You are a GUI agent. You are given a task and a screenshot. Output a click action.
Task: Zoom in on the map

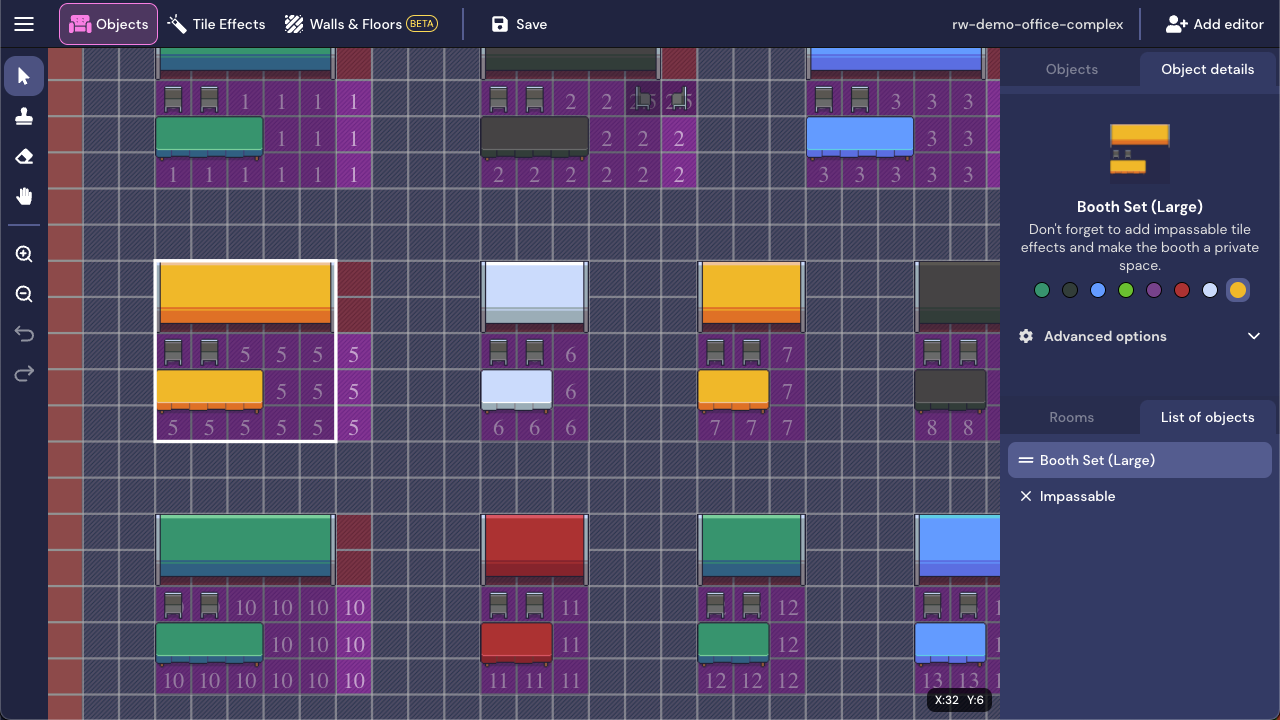pos(24,254)
